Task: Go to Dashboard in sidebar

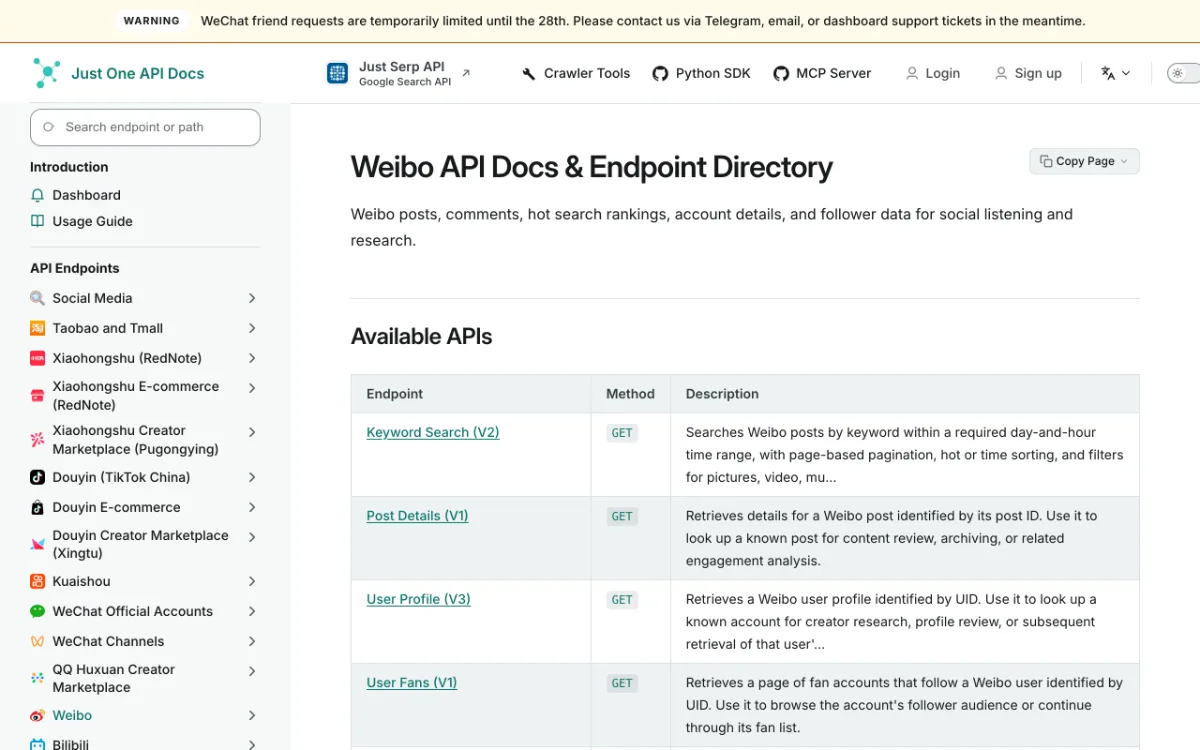Action: (86, 195)
